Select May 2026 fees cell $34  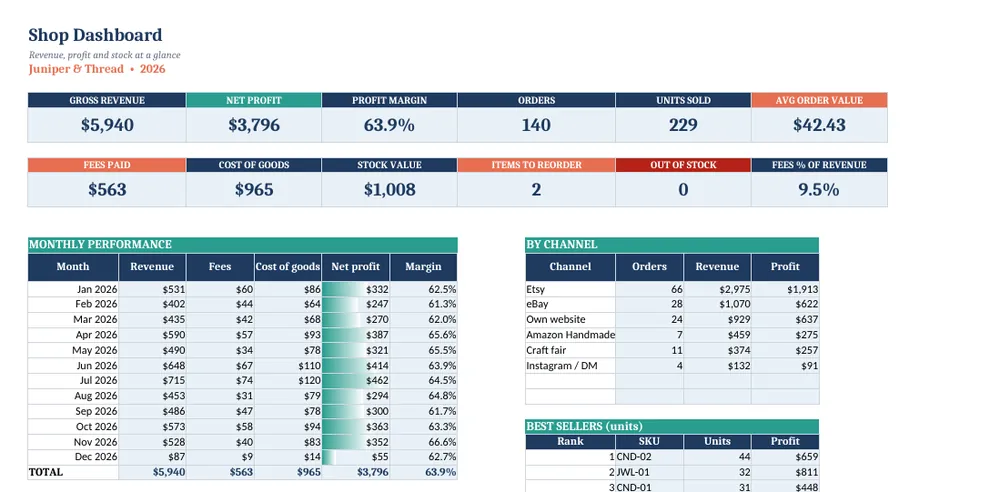pyautogui.click(x=220, y=350)
